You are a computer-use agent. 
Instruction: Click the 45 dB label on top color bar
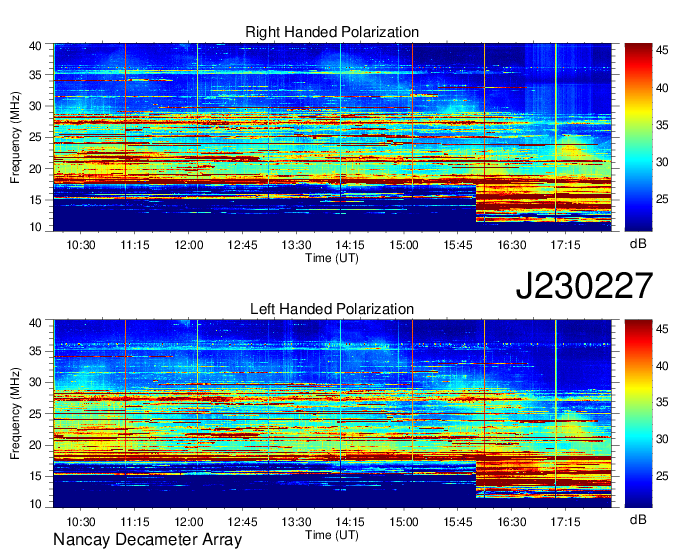[x=662, y=51]
